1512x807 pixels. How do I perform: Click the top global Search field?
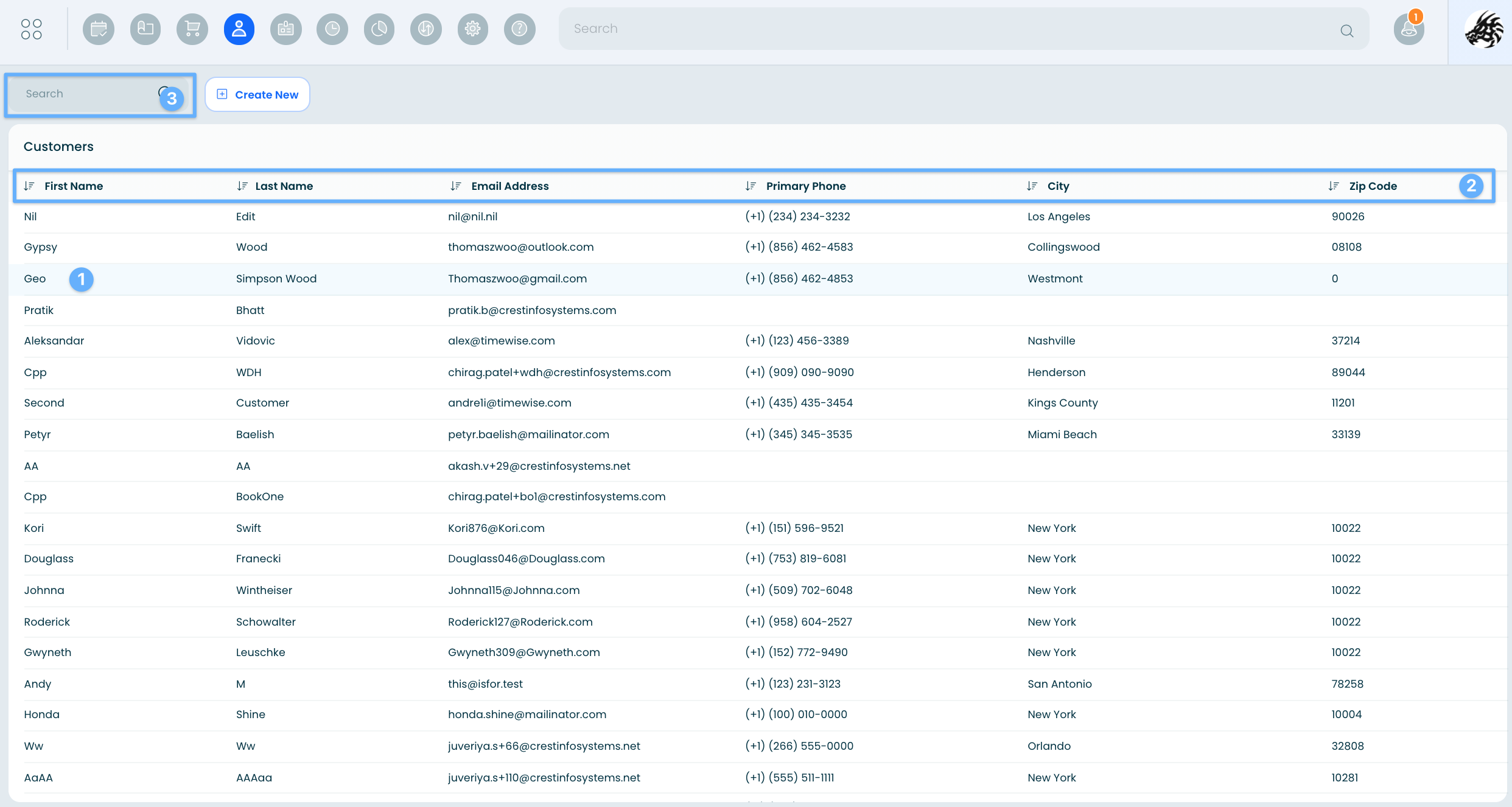950,29
